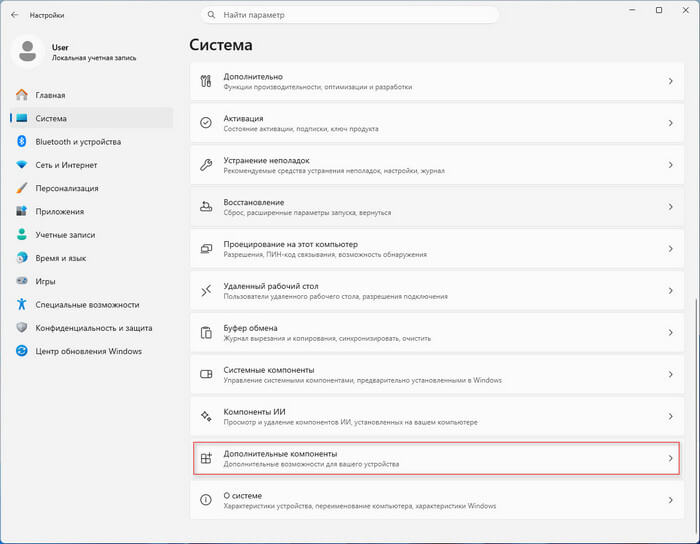Click the vertical scrollbar thumb
The image size is (700, 544).
coord(696,415)
